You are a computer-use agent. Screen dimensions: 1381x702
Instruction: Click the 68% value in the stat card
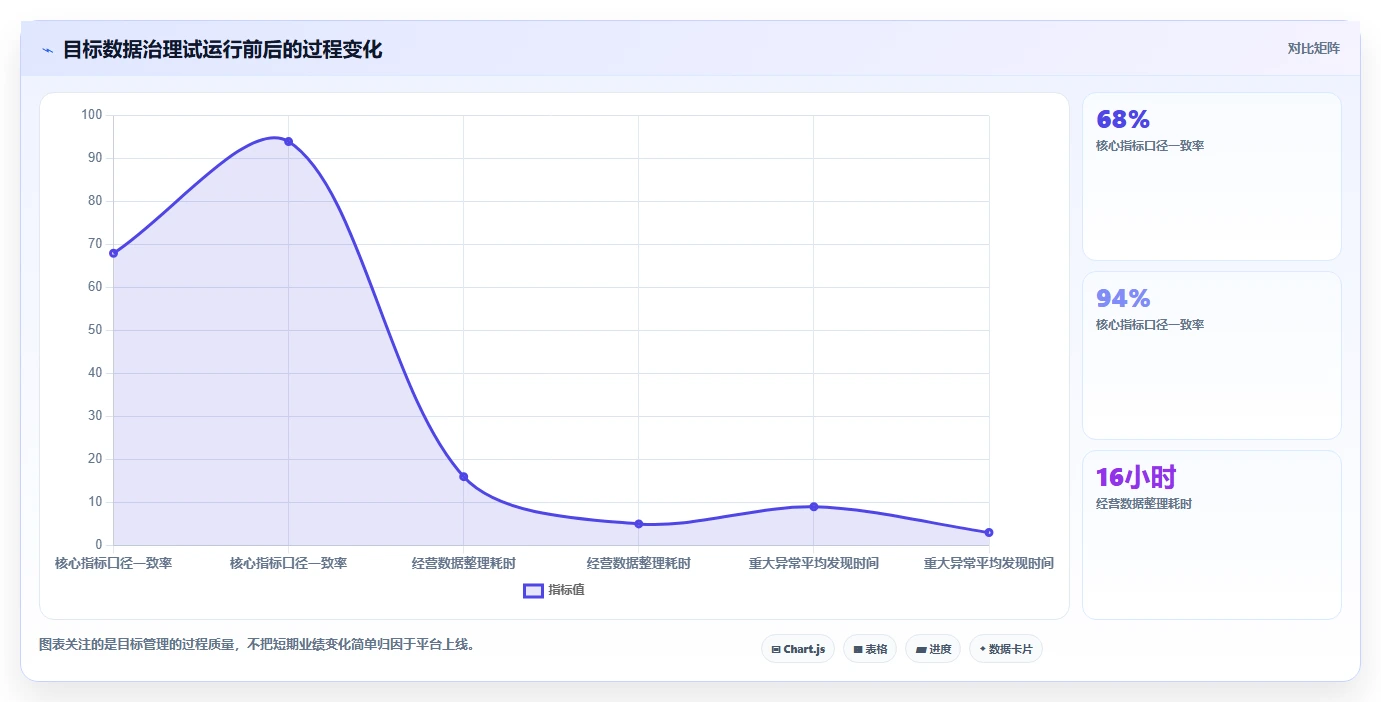tap(1123, 120)
